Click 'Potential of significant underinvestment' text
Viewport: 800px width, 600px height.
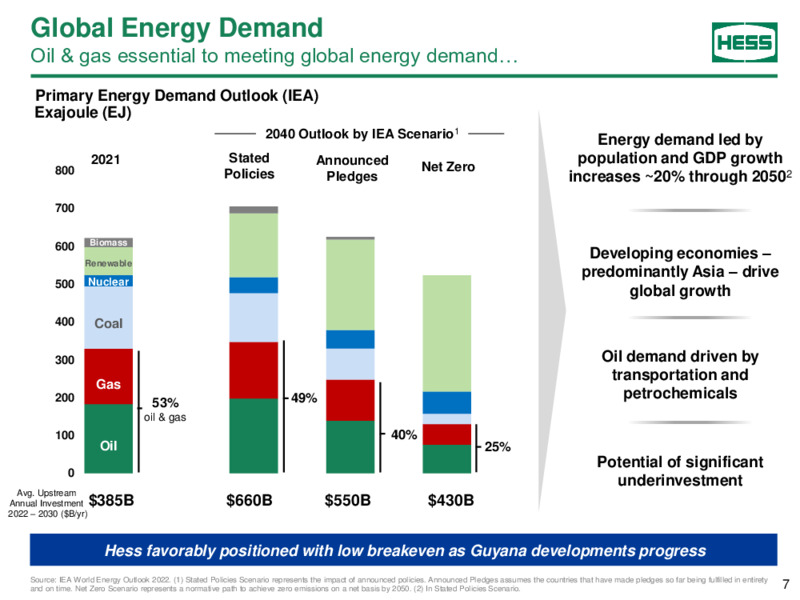pyautogui.click(x=680, y=471)
